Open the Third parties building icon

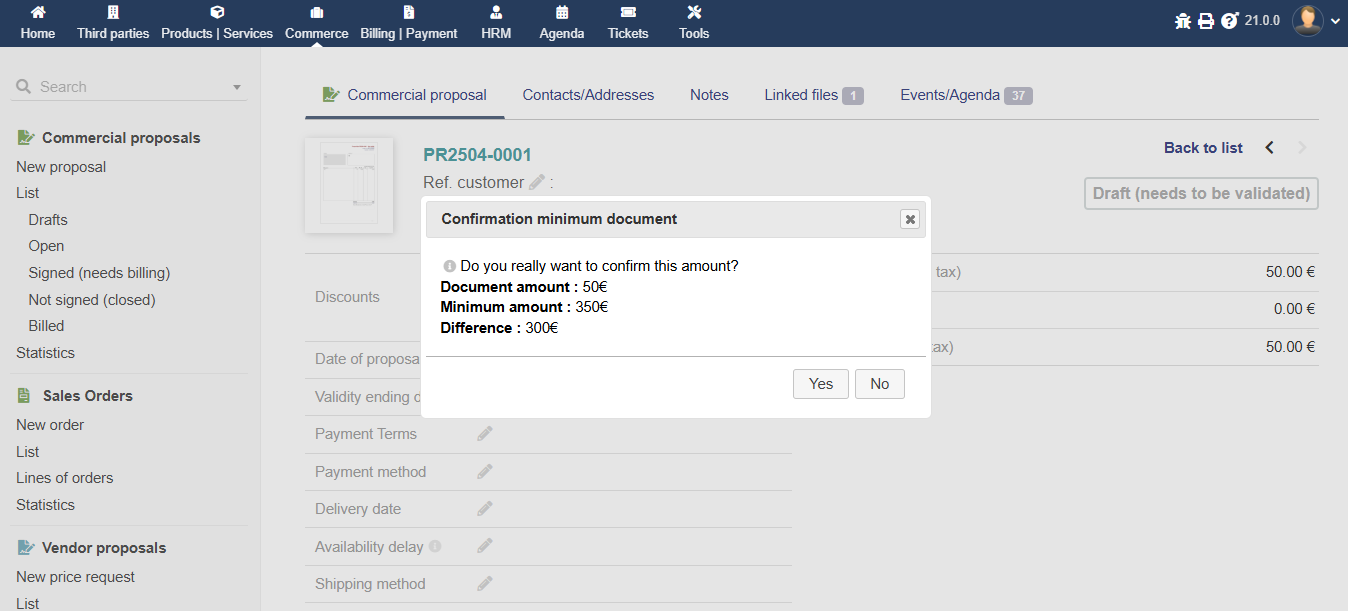click(x=113, y=13)
